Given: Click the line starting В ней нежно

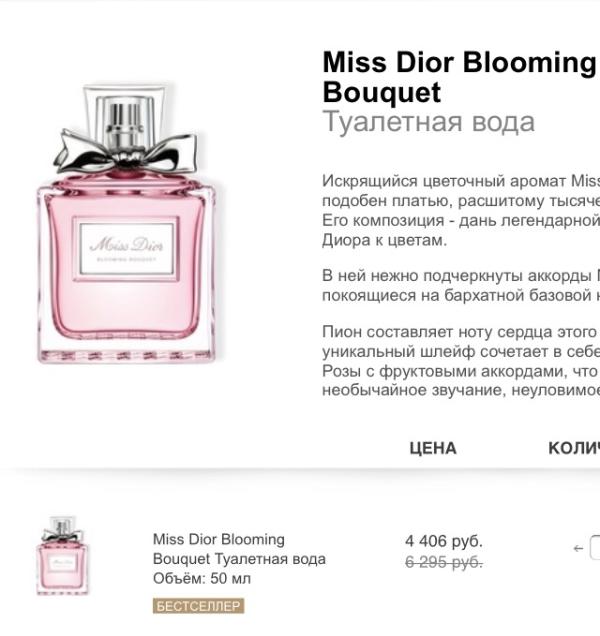Looking at the screenshot, I should (461, 276).
